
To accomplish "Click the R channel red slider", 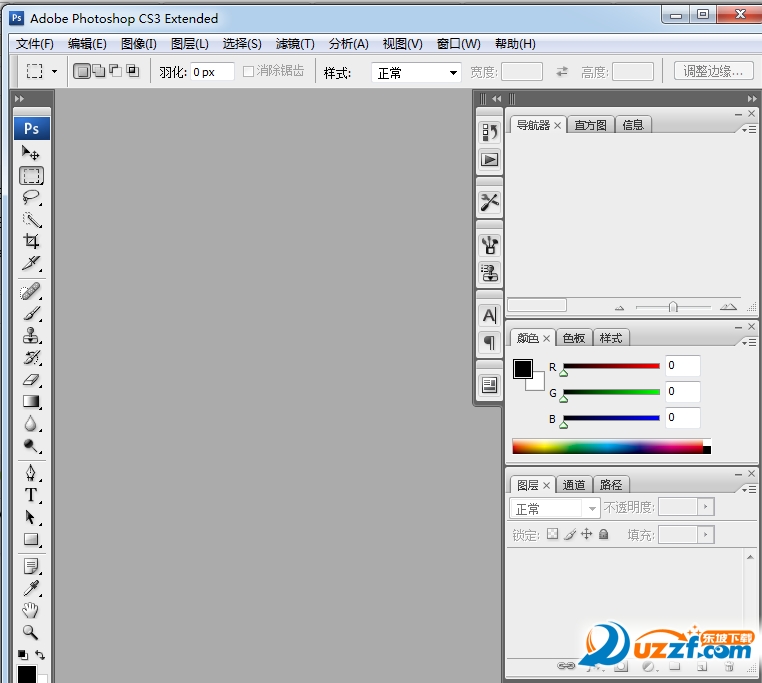I will pos(611,366).
